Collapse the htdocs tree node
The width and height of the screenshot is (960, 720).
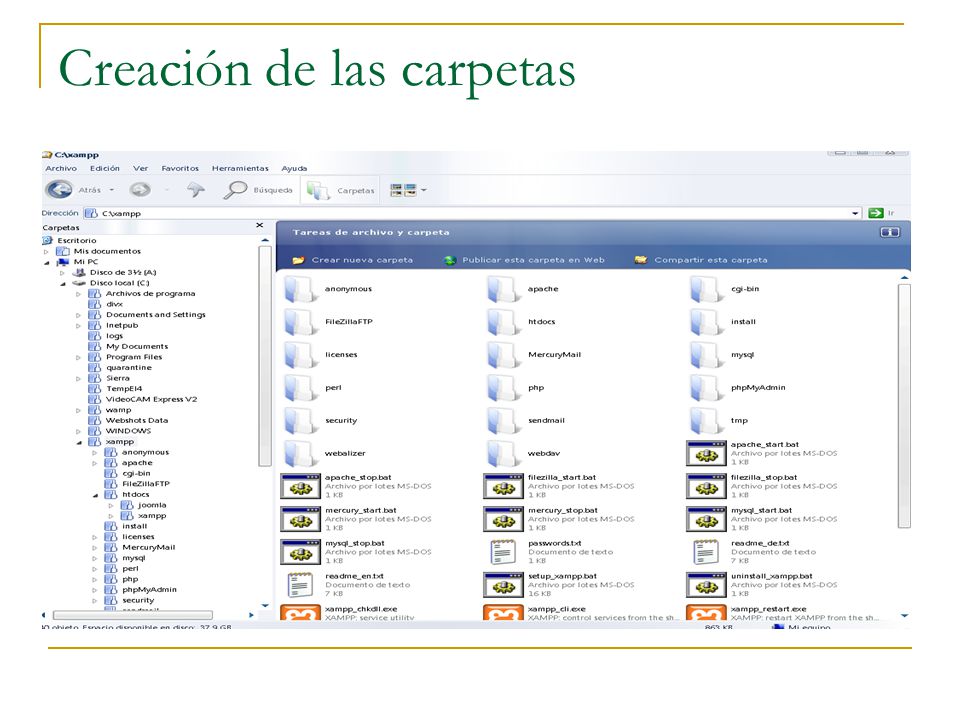[95, 495]
